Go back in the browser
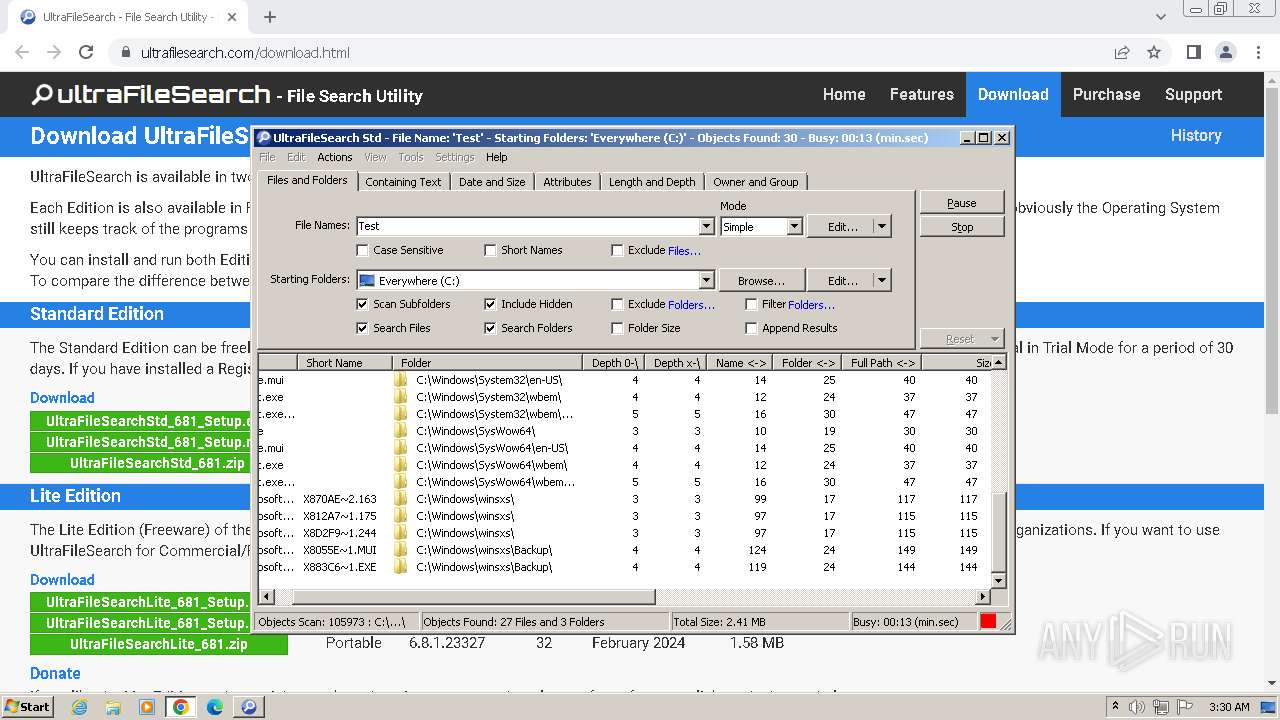Viewport: 1280px width, 720px height. (x=22, y=52)
